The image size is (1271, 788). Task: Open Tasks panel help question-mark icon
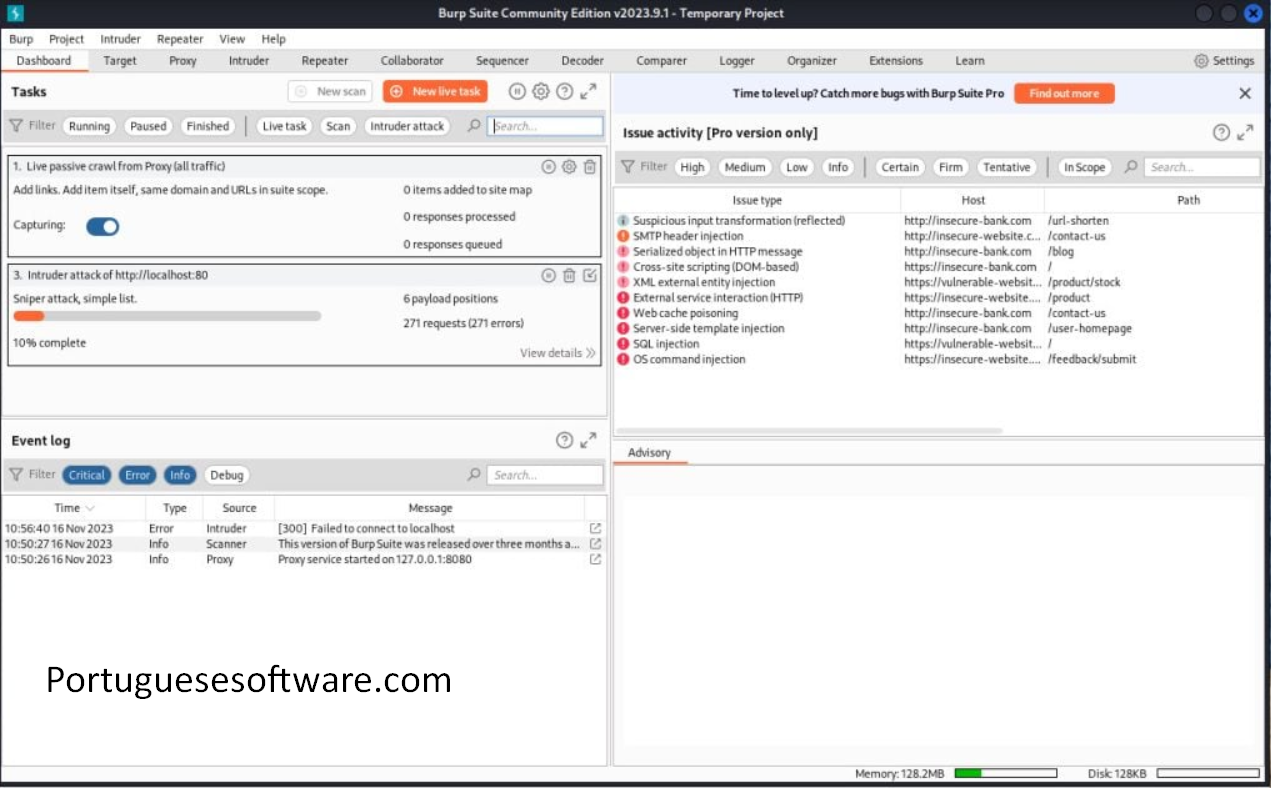tap(564, 91)
